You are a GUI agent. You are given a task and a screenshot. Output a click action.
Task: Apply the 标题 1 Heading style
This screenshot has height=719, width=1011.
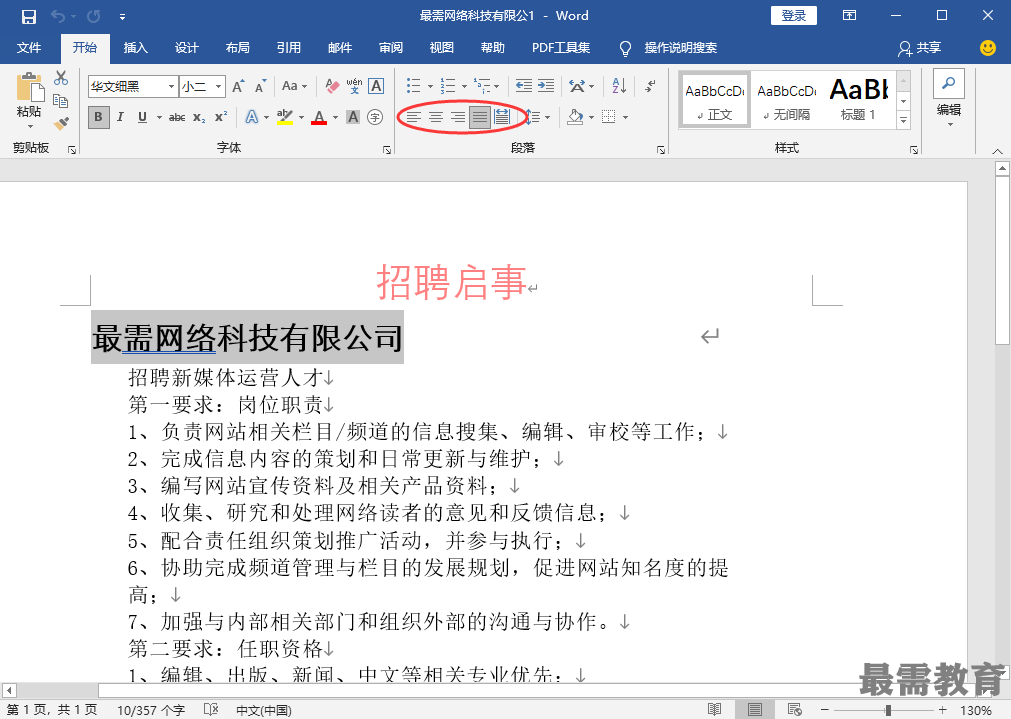[x=858, y=99]
